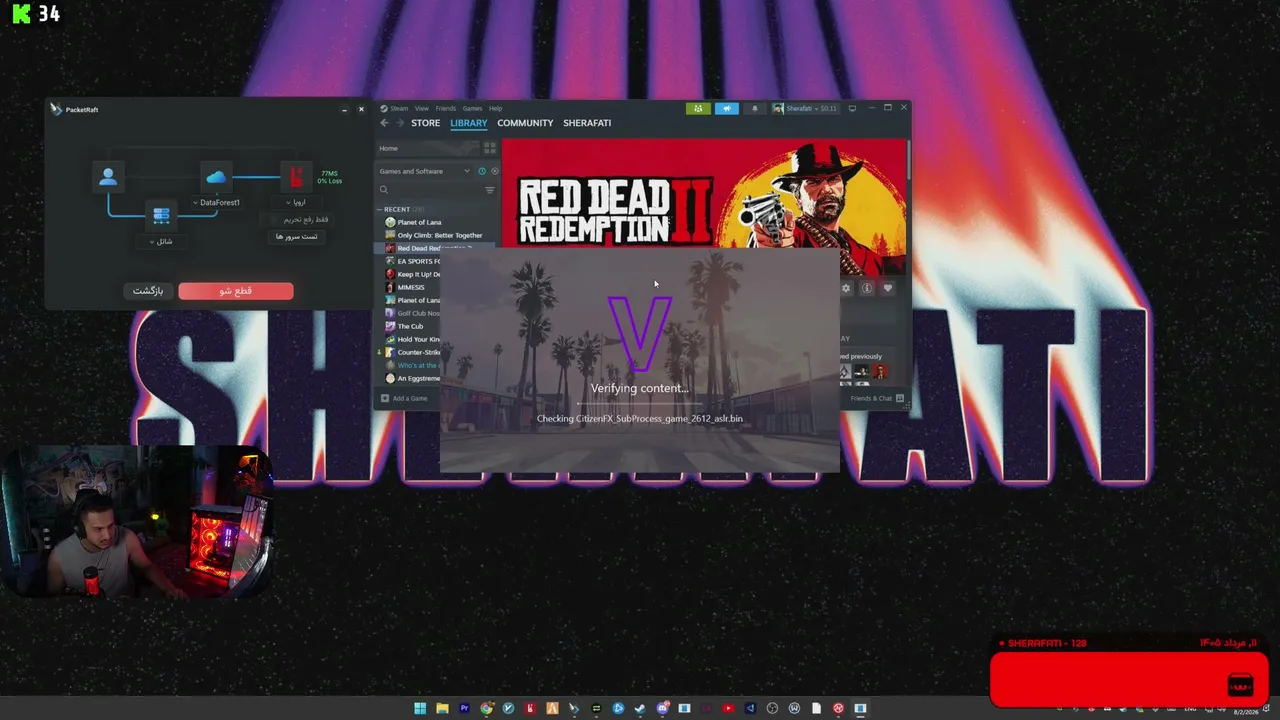Open the Games menu in Steam
This screenshot has height=720, width=1280.
tap(472, 108)
